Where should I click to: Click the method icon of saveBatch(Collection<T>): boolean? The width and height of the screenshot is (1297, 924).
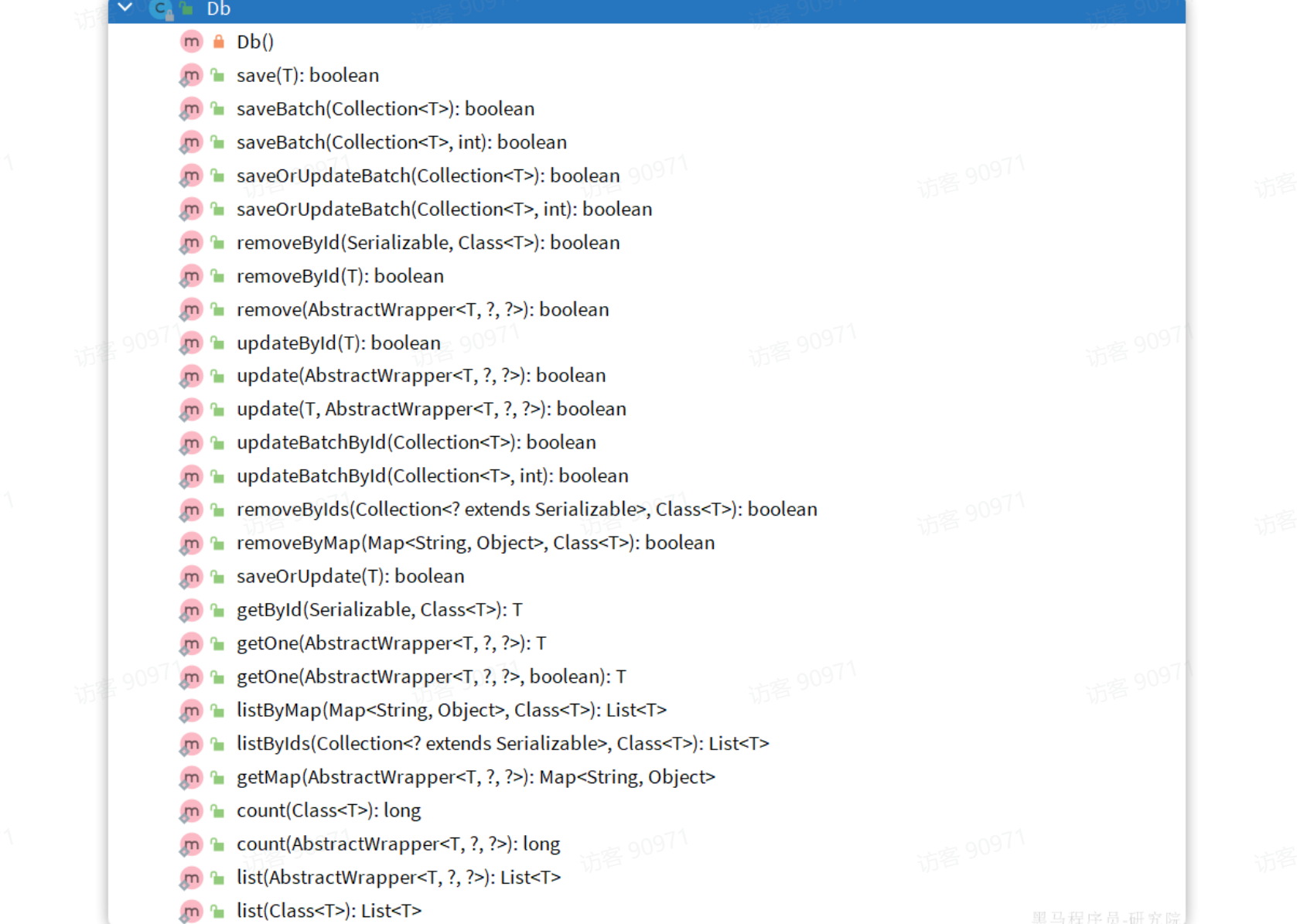[191, 109]
